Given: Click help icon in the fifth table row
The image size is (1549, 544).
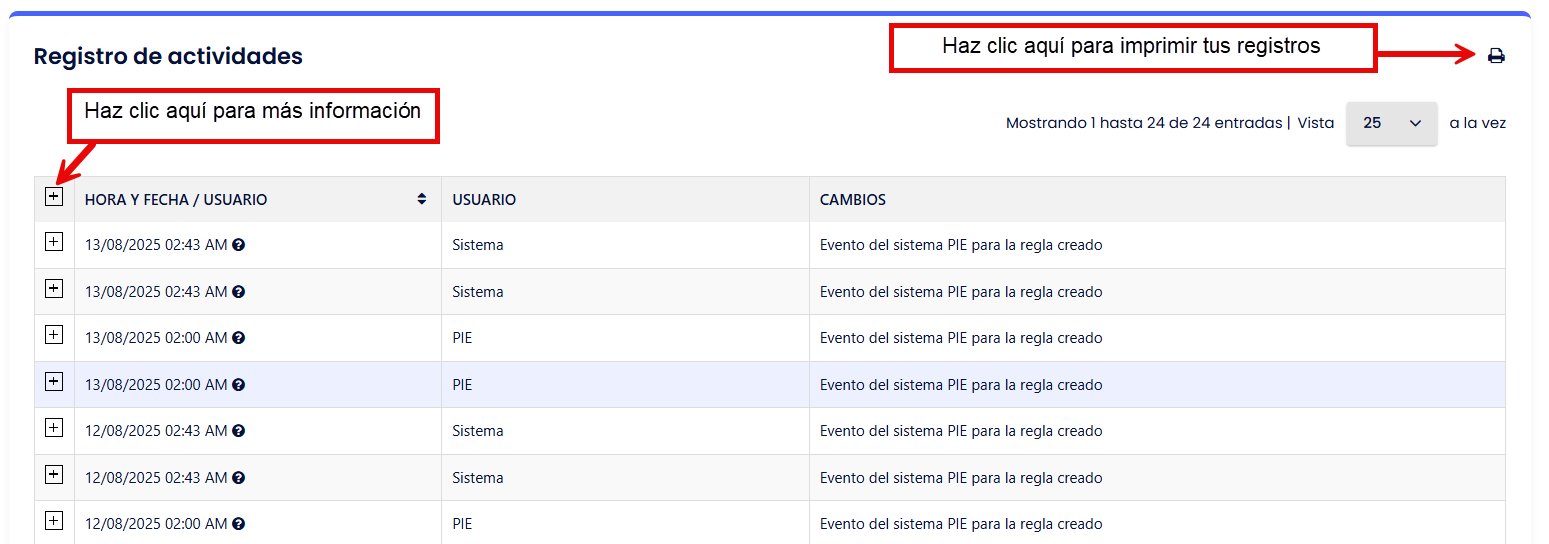Looking at the screenshot, I should pos(239,431).
